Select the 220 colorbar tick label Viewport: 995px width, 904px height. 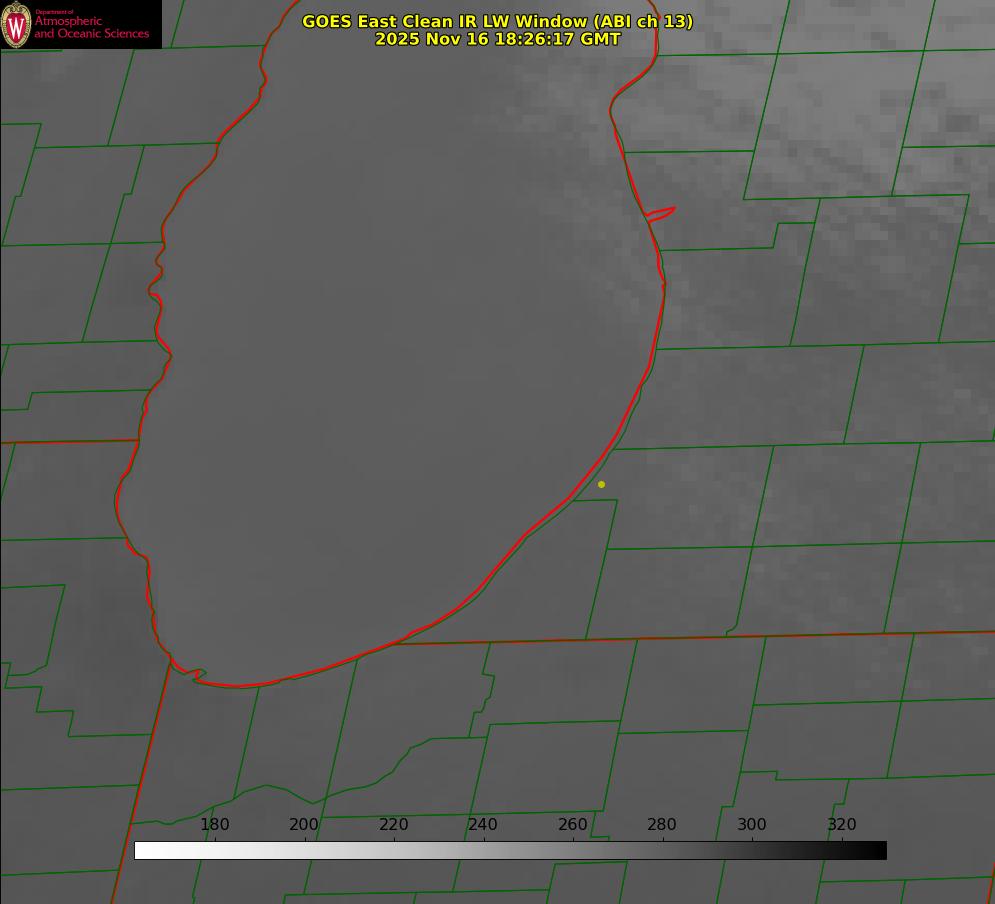(x=394, y=825)
